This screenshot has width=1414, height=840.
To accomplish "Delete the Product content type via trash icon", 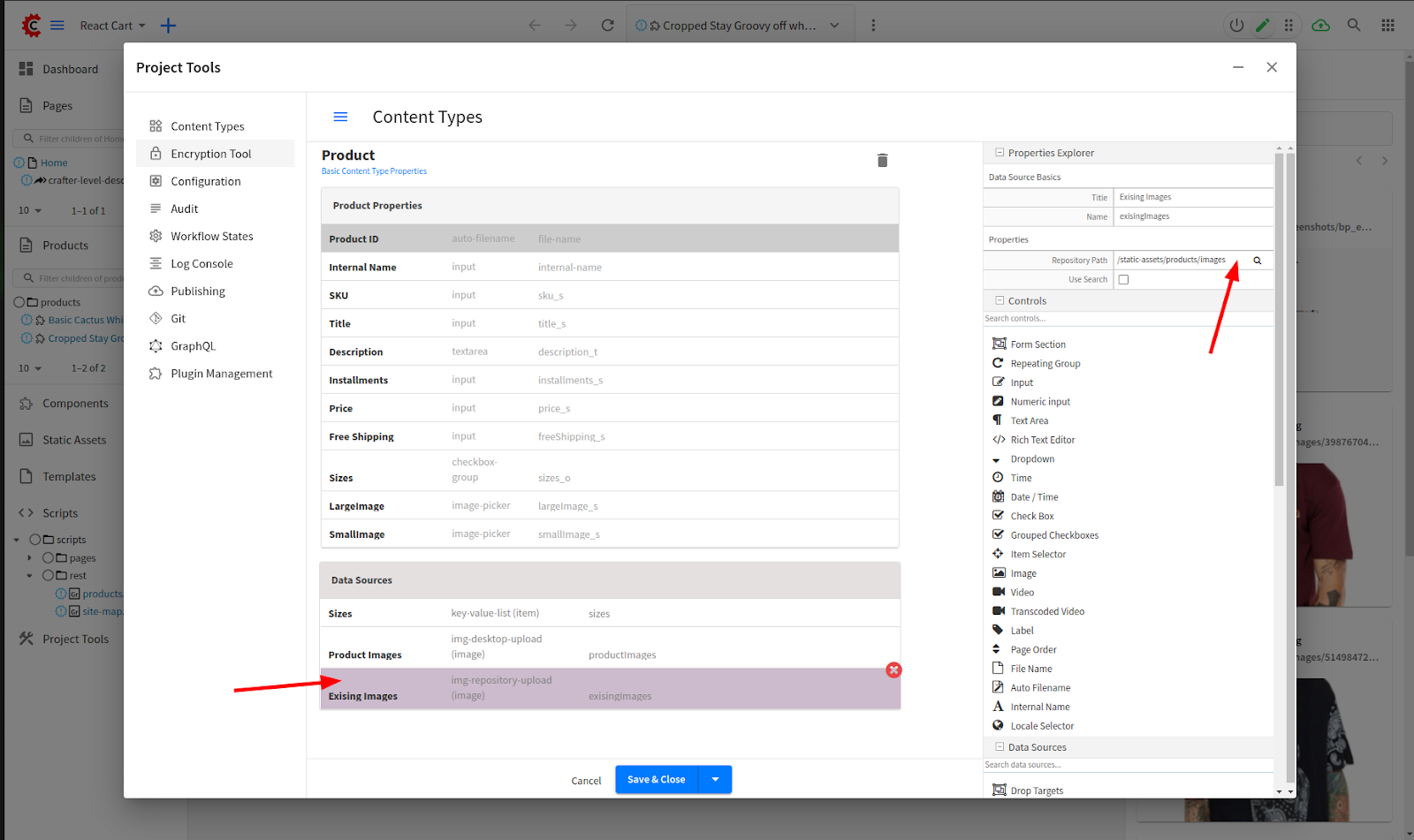I will [x=882, y=160].
